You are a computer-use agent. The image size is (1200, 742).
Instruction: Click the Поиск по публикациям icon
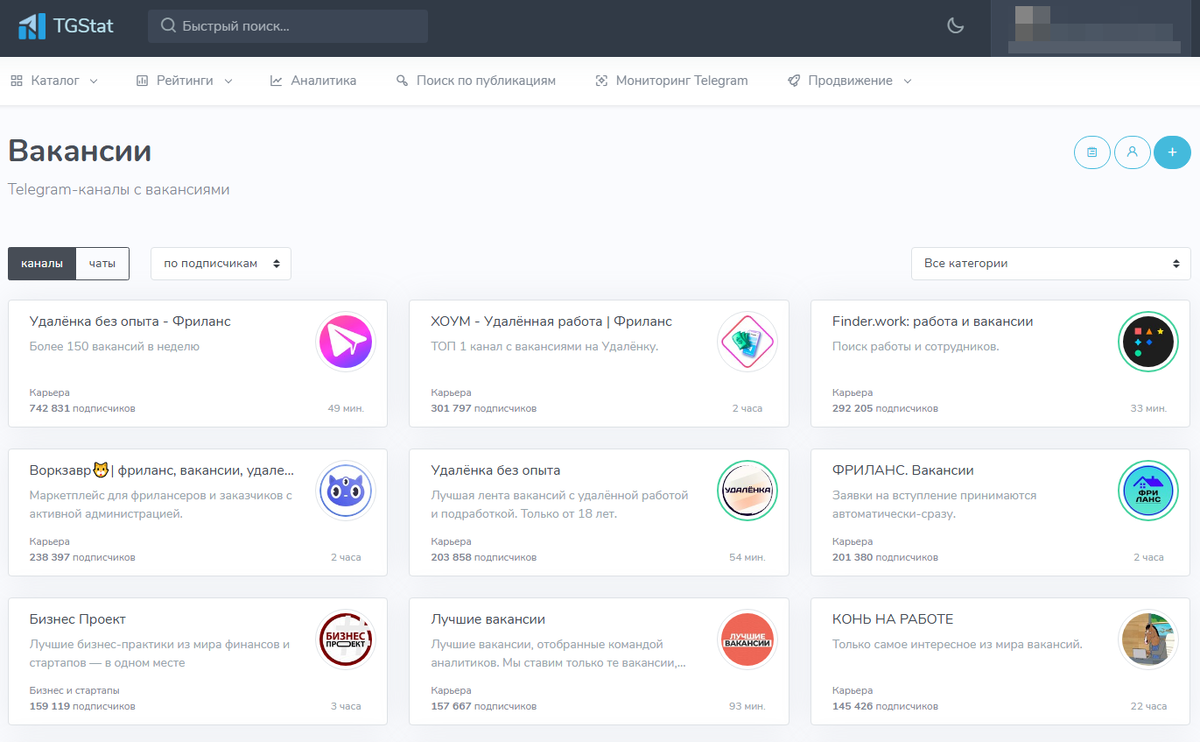pos(402,81)
